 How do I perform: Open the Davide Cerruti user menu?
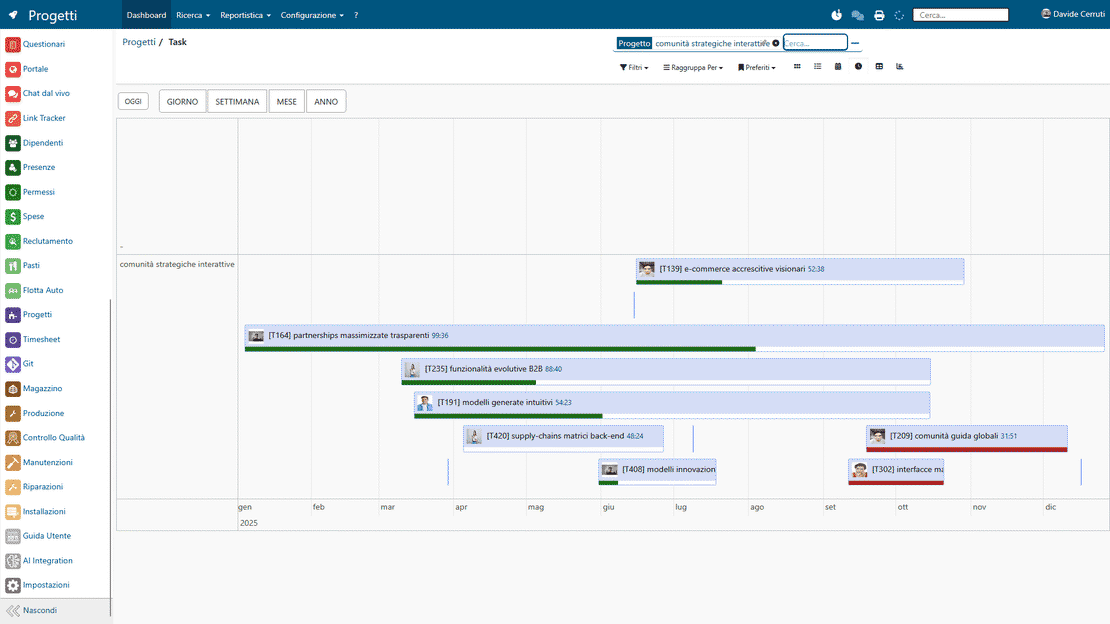coord(1072,14)
